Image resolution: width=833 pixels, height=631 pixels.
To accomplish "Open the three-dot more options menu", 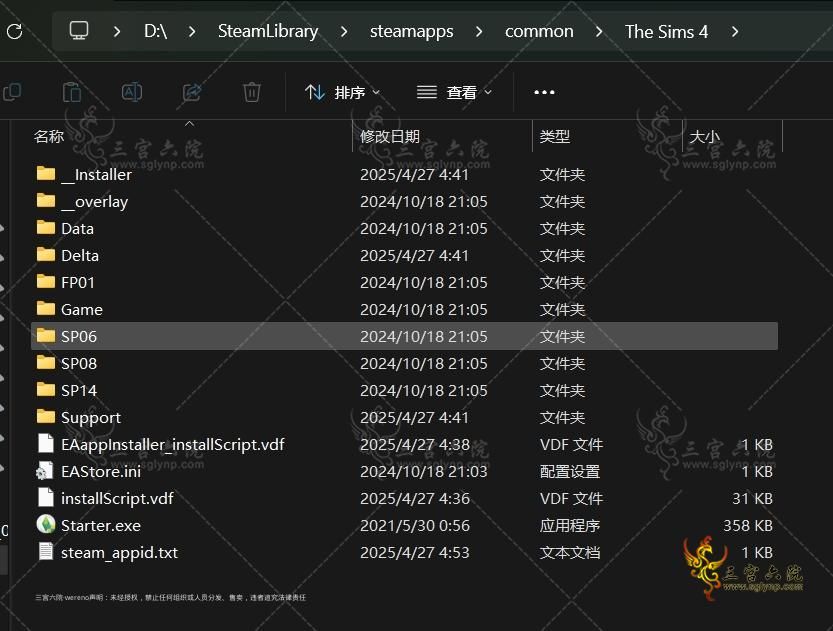I will pyautogui.click(x=544, y=92).
